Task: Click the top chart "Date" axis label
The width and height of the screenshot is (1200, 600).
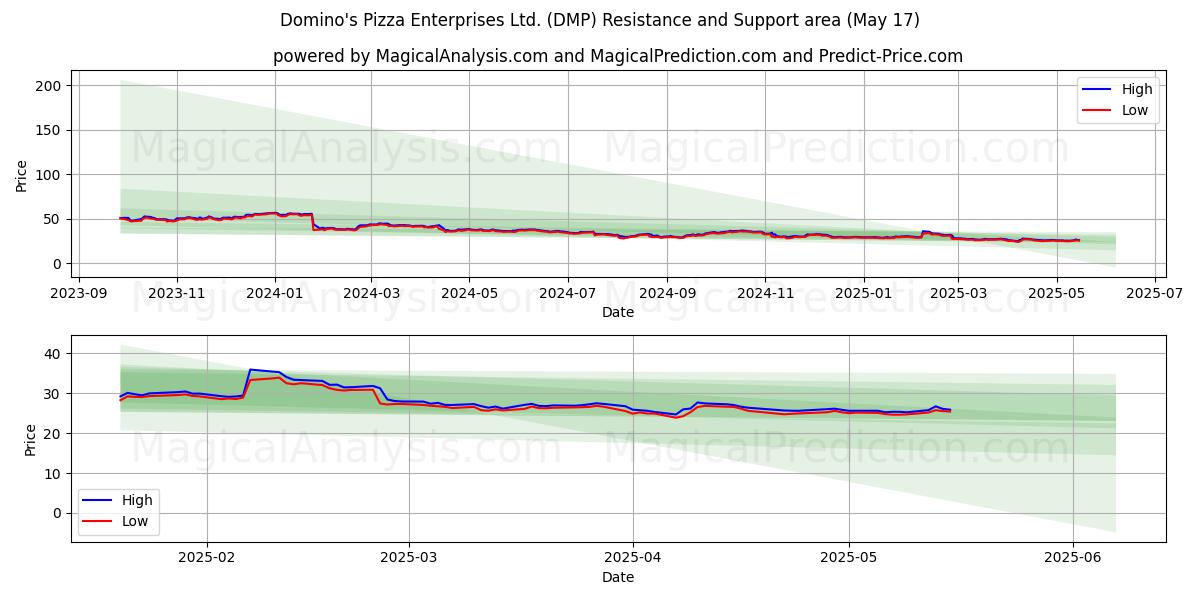Action: tap(618, 313)
